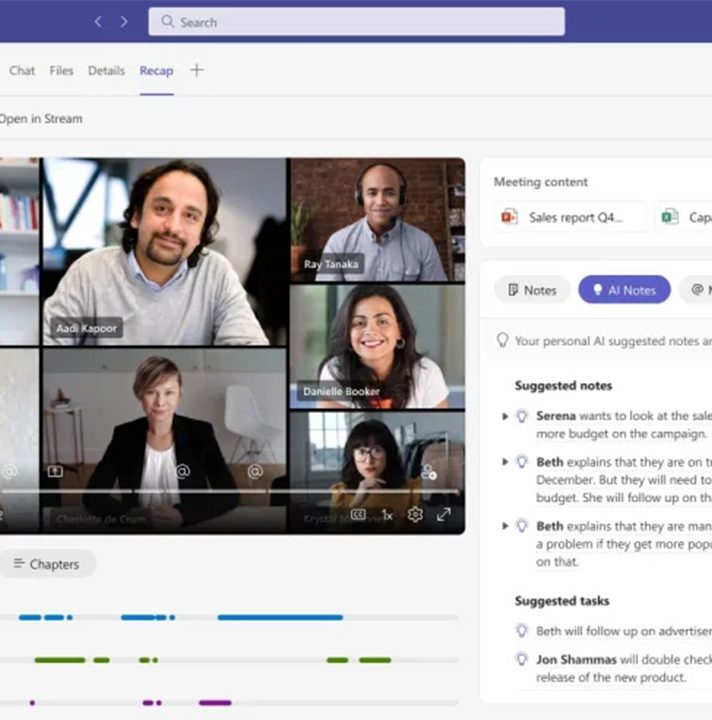The height and width of the screenshot is (720, 712).
Task: Click the lightbulb beside 'Your personal AI suggested notes'
Action: coord(503,341)
